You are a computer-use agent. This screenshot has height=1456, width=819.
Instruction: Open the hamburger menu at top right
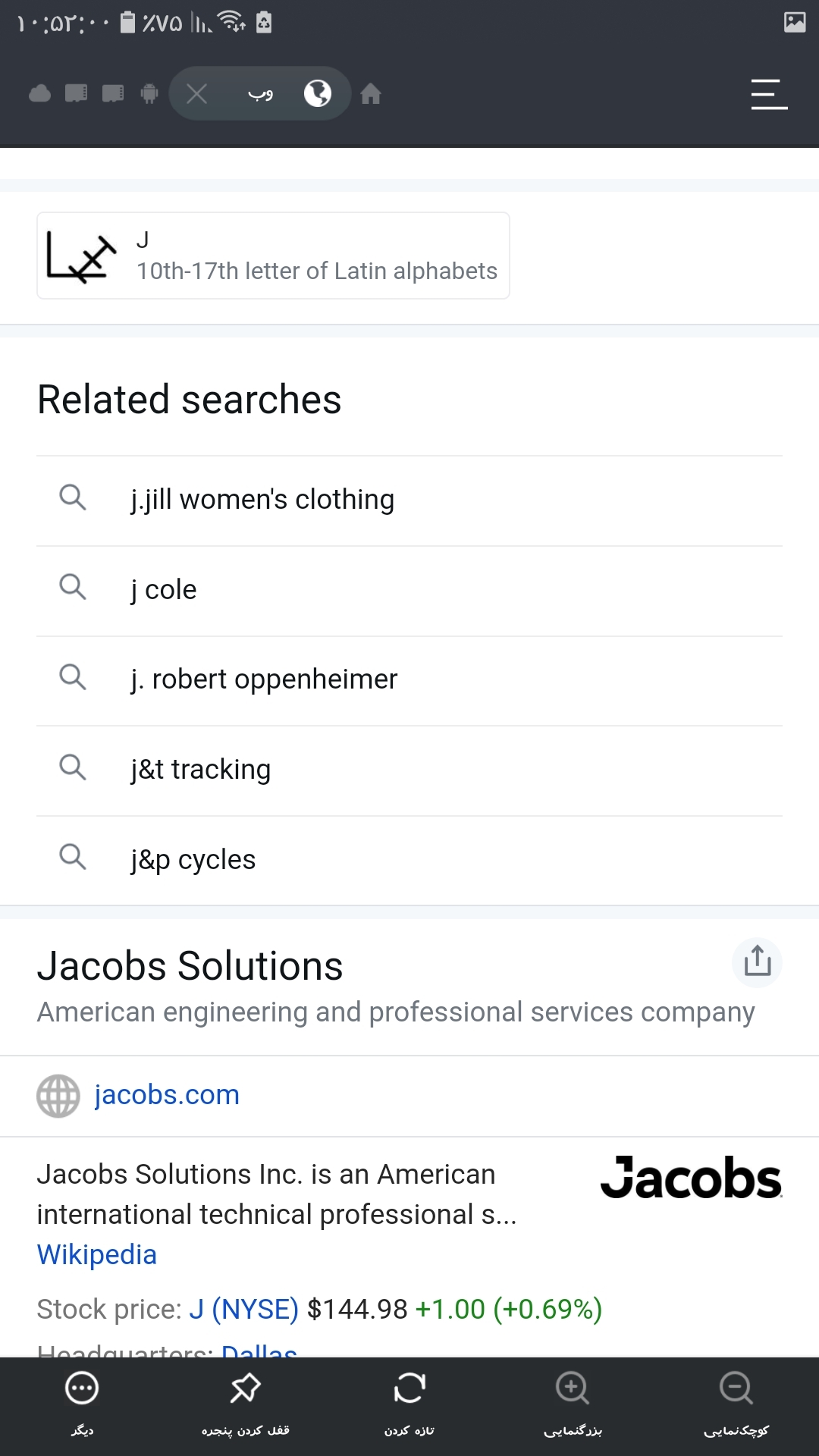[769, 94]
